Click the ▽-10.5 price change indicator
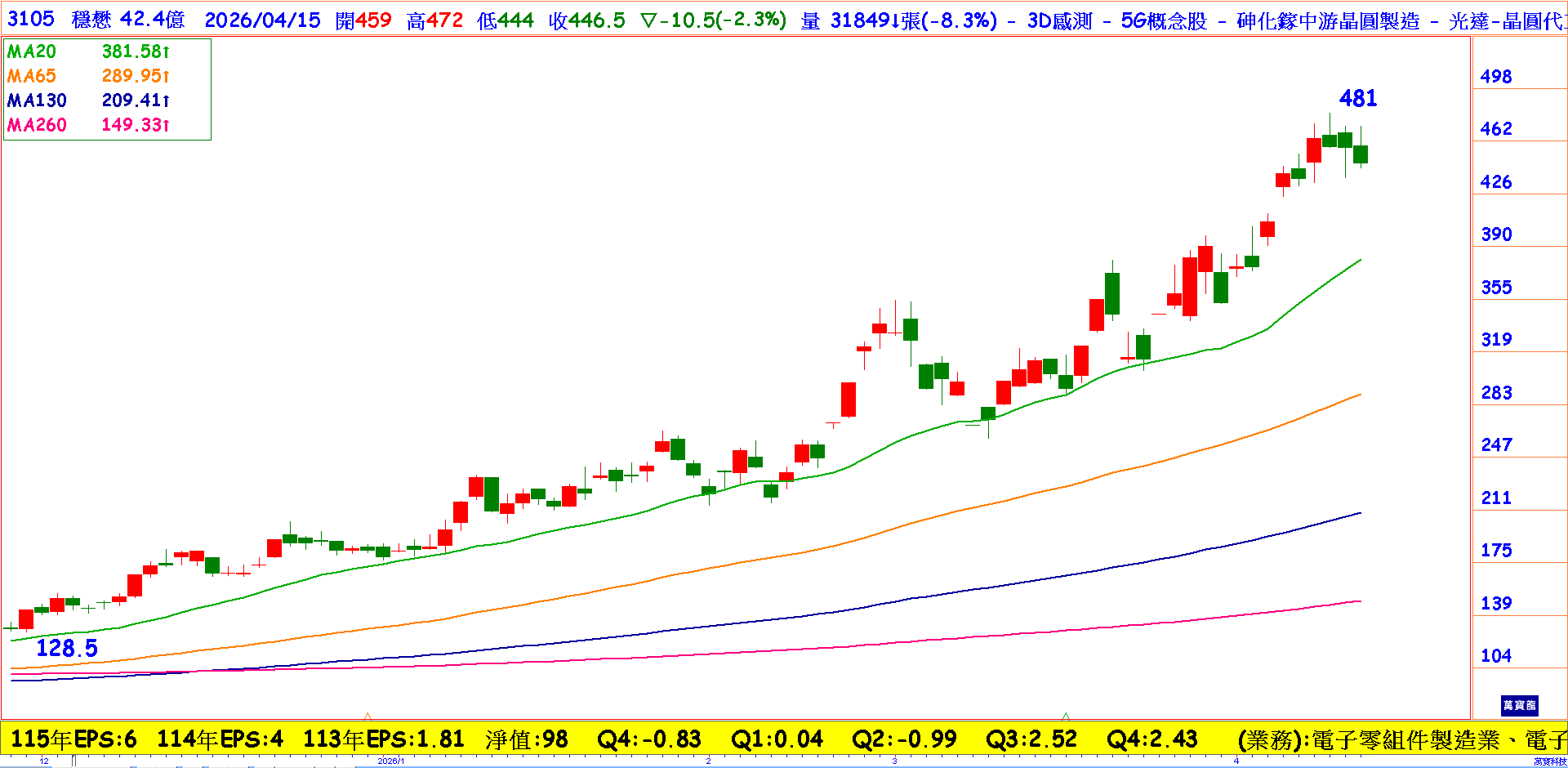The height and width of the screenshot is (768, 1568). pos(713,20)
